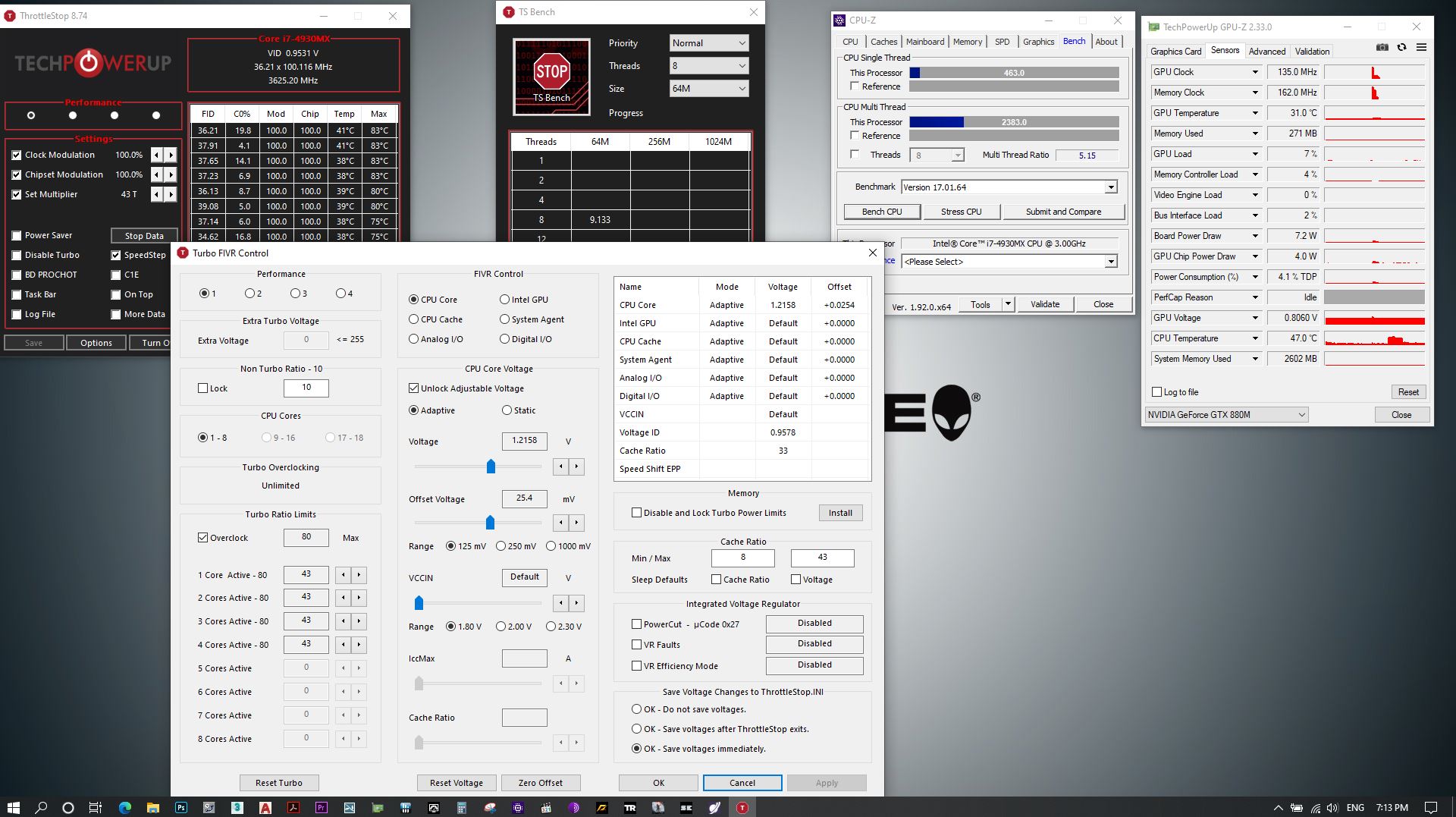This screenshot has height=817, width=1456.
Task: Open Adobe Acrobat from the taskbar
Action: coord(293,807)
